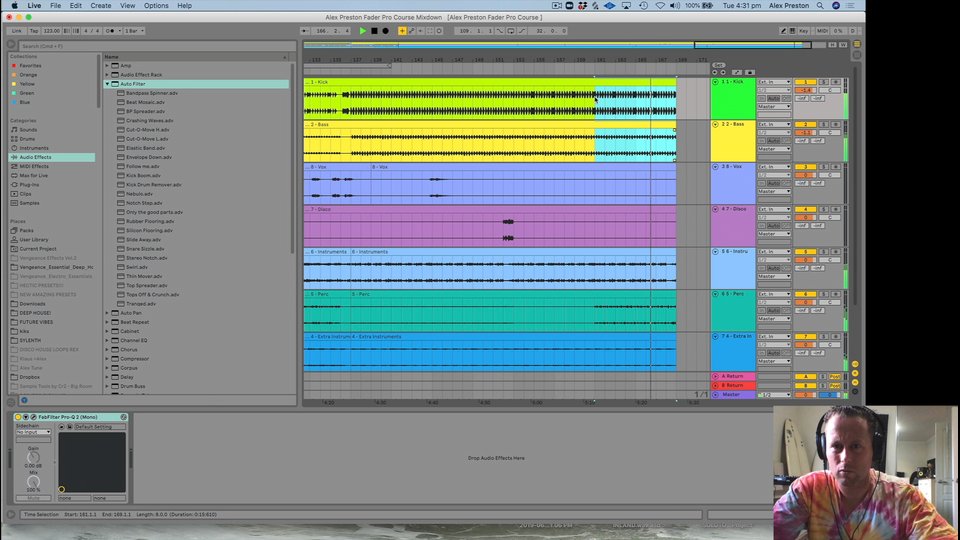Toggle the Key map mode button
This screenshot has height=540, width=960.
pyautogui.click(x=803, y=31)
